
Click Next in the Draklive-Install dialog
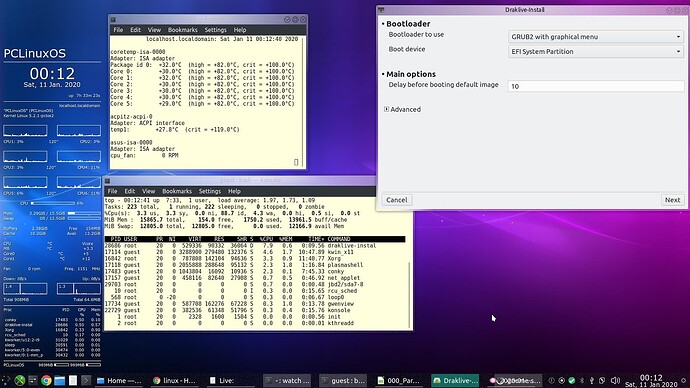(672, 200)
